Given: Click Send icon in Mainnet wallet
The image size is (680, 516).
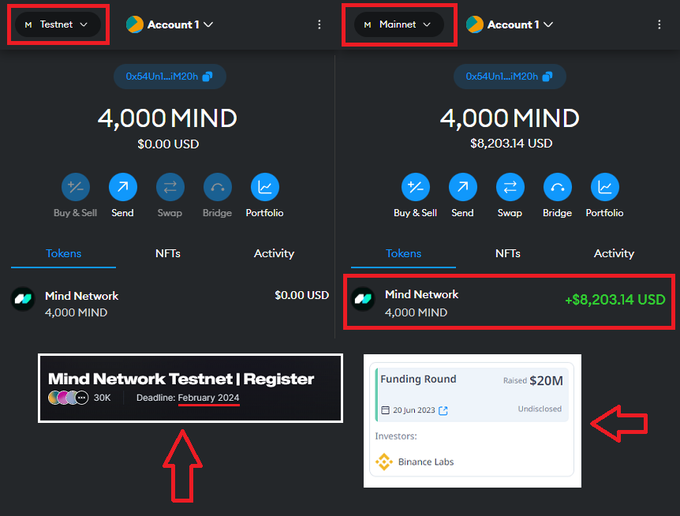Looking at the screenshot, I should (463, 187).
